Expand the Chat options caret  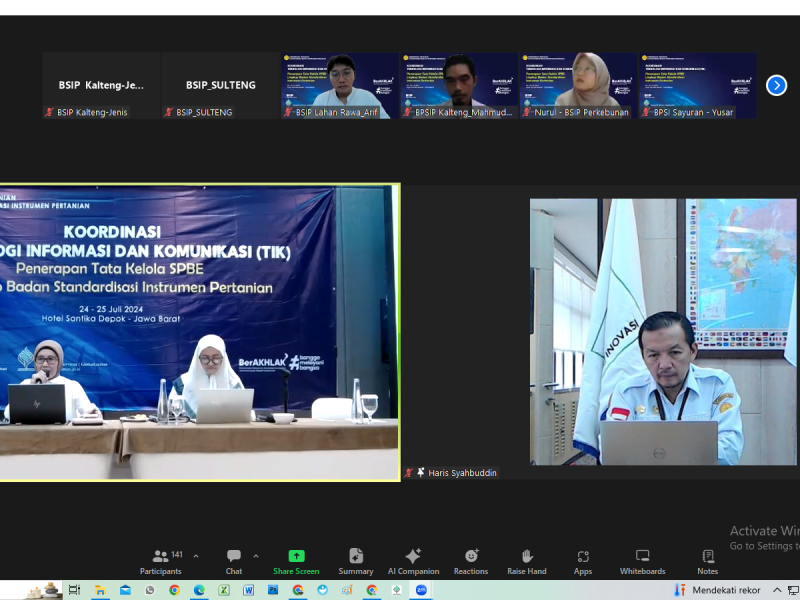(256, 556)
